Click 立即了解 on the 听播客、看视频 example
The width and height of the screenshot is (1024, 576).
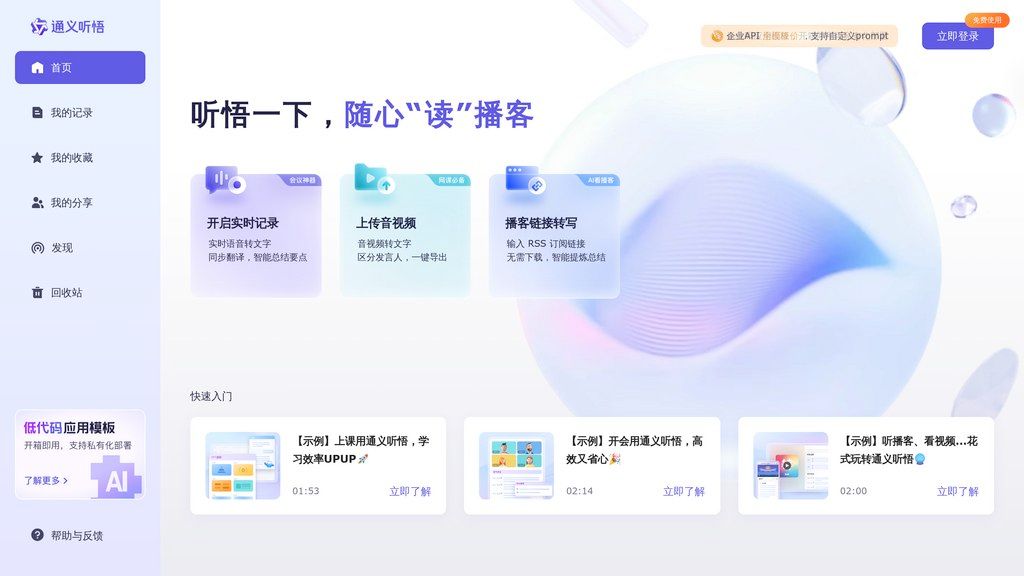point(957,491)
